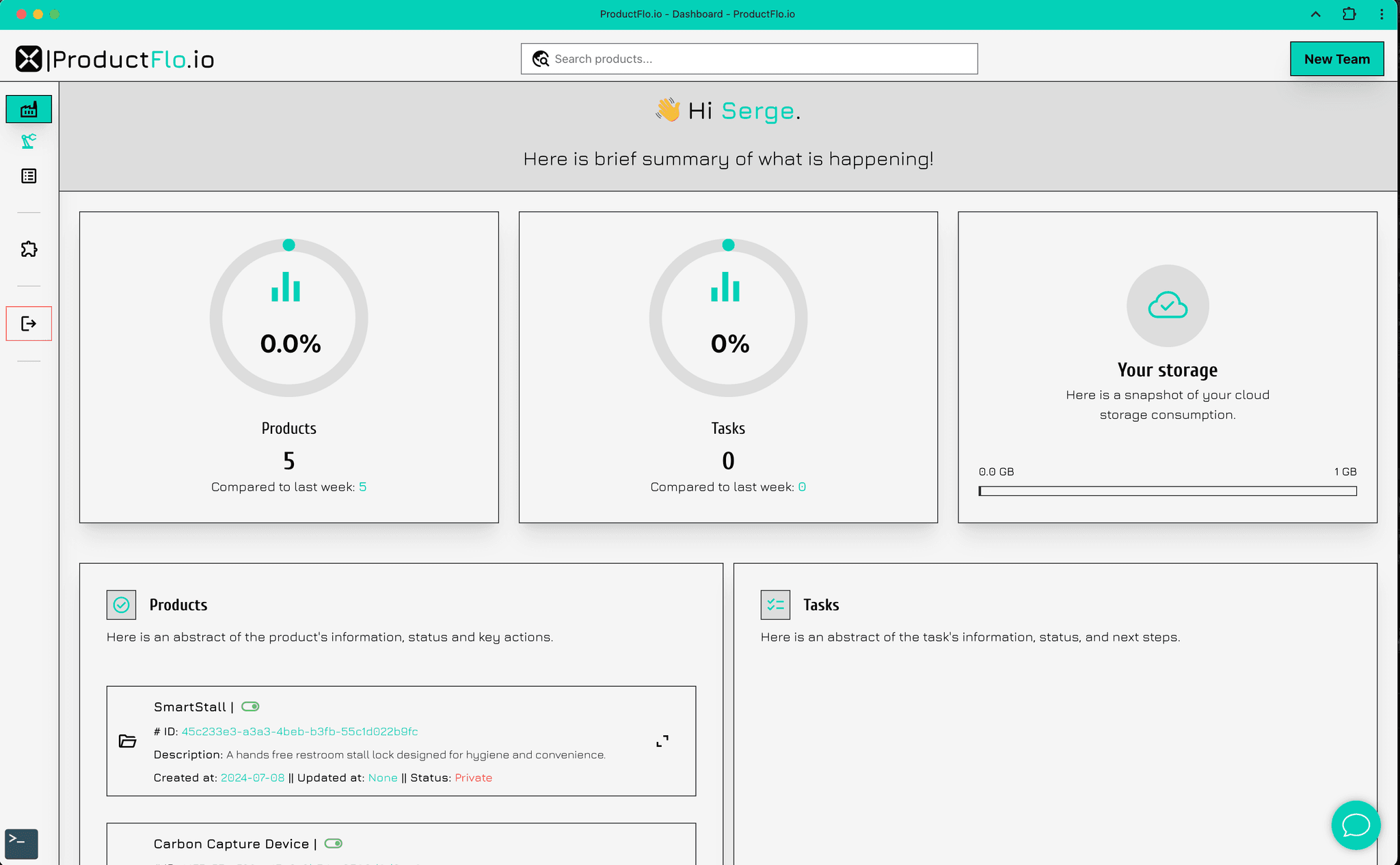
Task: Open the chat bubble support widget
Action: click(x=1356, y=825)
